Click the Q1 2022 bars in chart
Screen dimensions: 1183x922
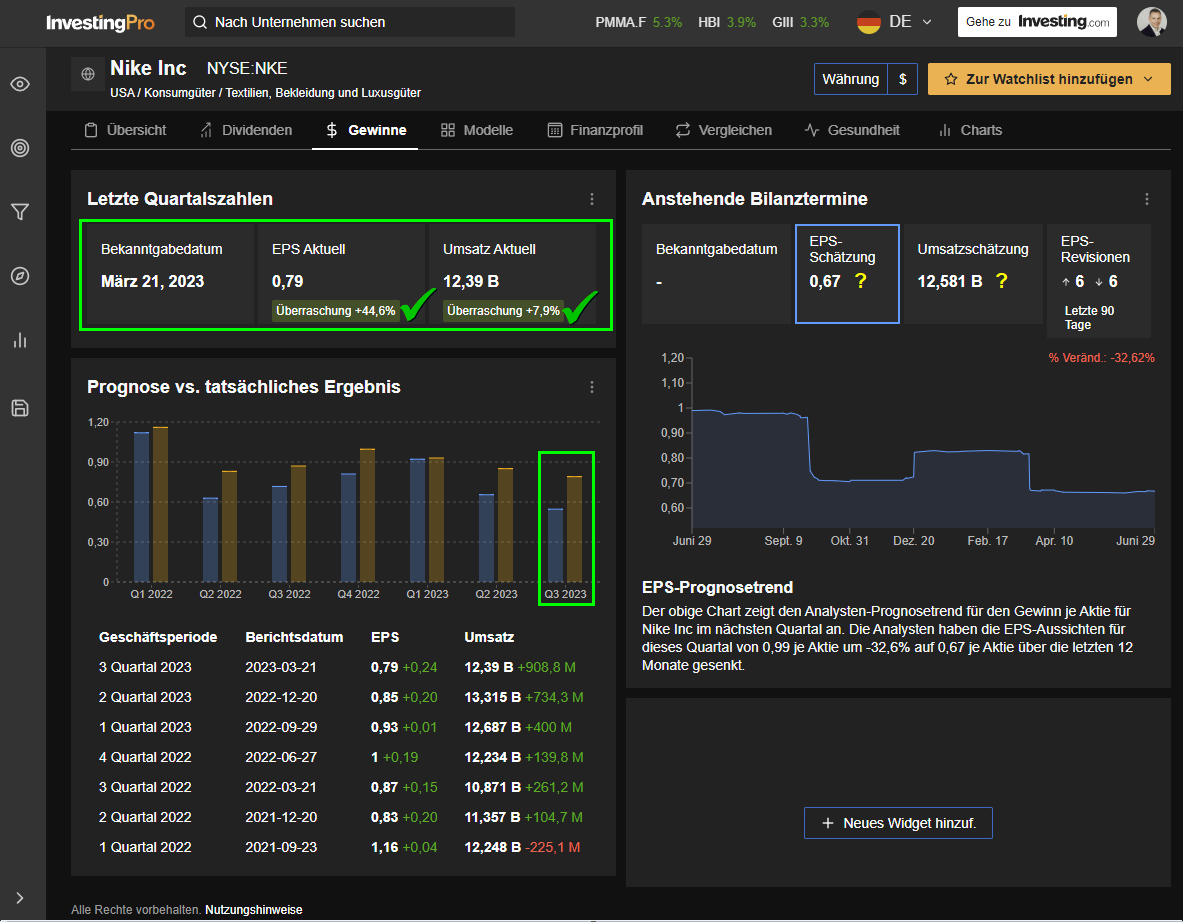coord(151,505)
